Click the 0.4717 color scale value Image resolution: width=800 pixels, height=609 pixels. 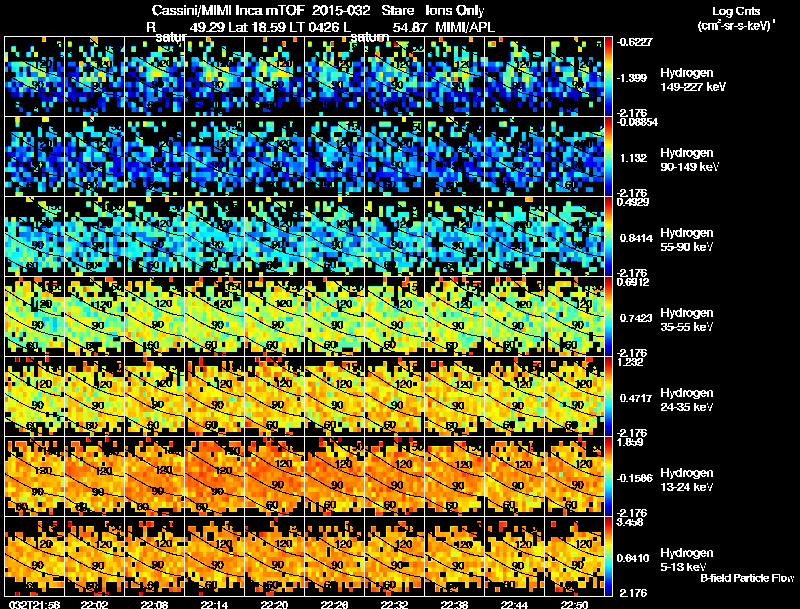(636, 398)
